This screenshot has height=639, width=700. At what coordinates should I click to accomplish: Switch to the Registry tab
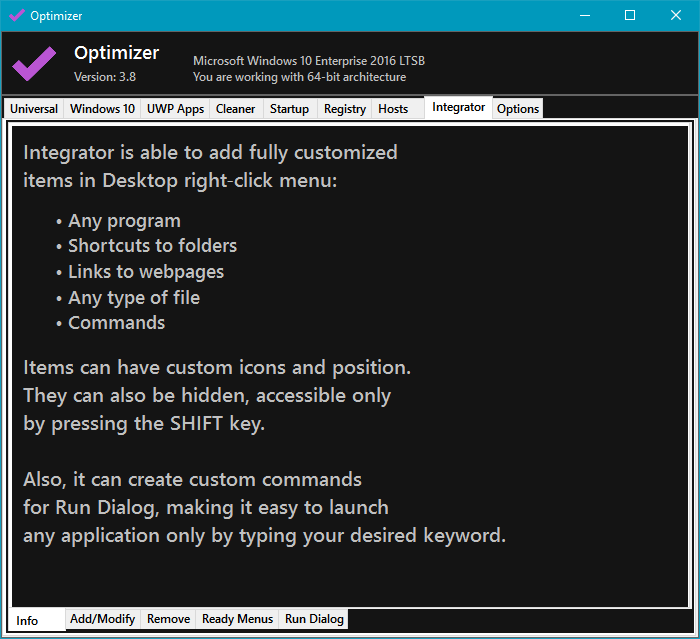click(x=345, y=109)
